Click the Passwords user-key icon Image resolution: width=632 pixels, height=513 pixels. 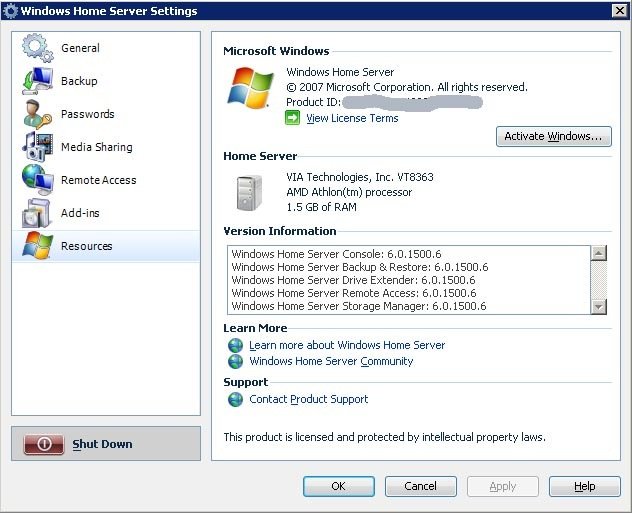click(x=37, y=114)
